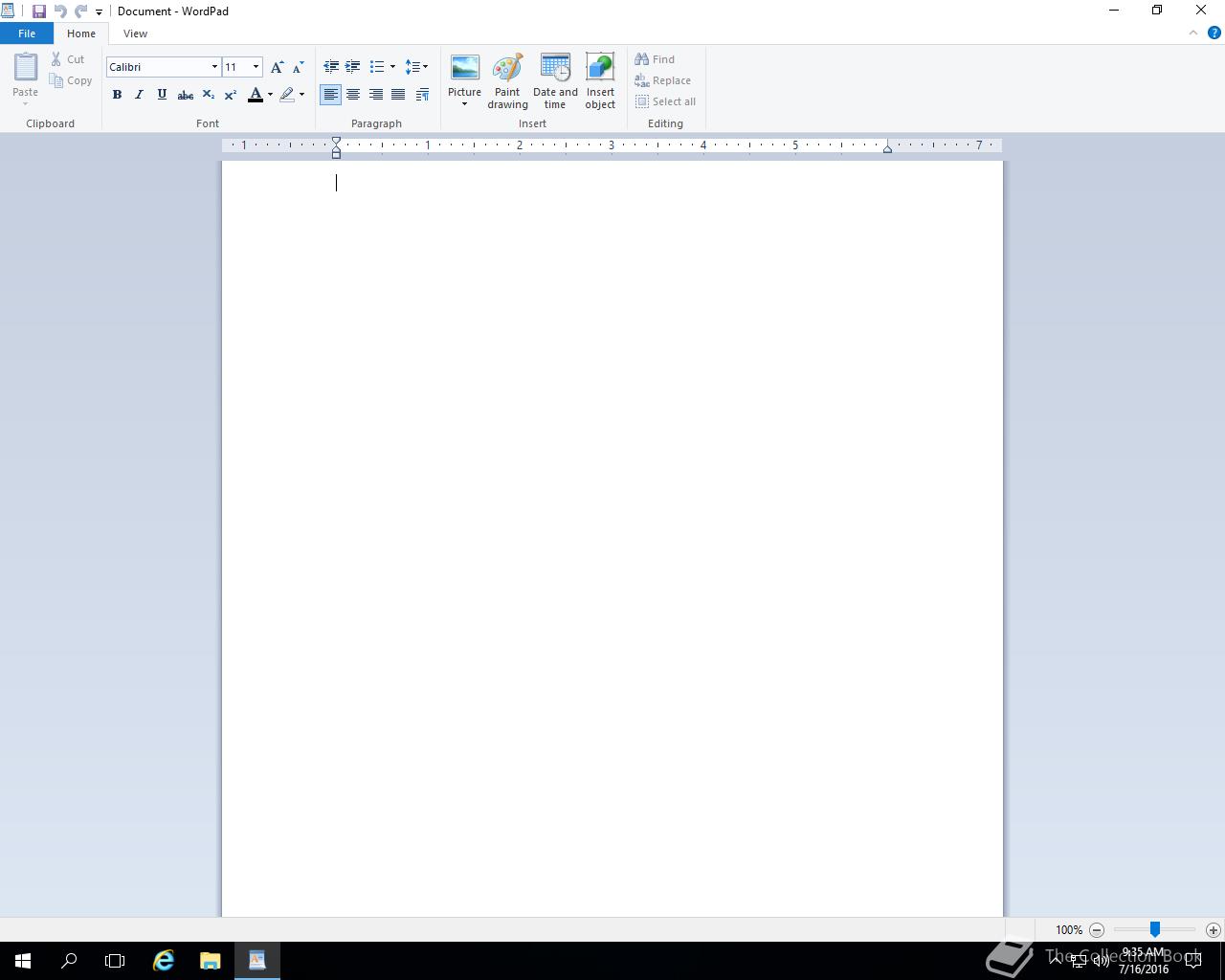Viewport: 1225px width, 980px height.
Task: Click inside the blank document page
Action: [612, 538]
